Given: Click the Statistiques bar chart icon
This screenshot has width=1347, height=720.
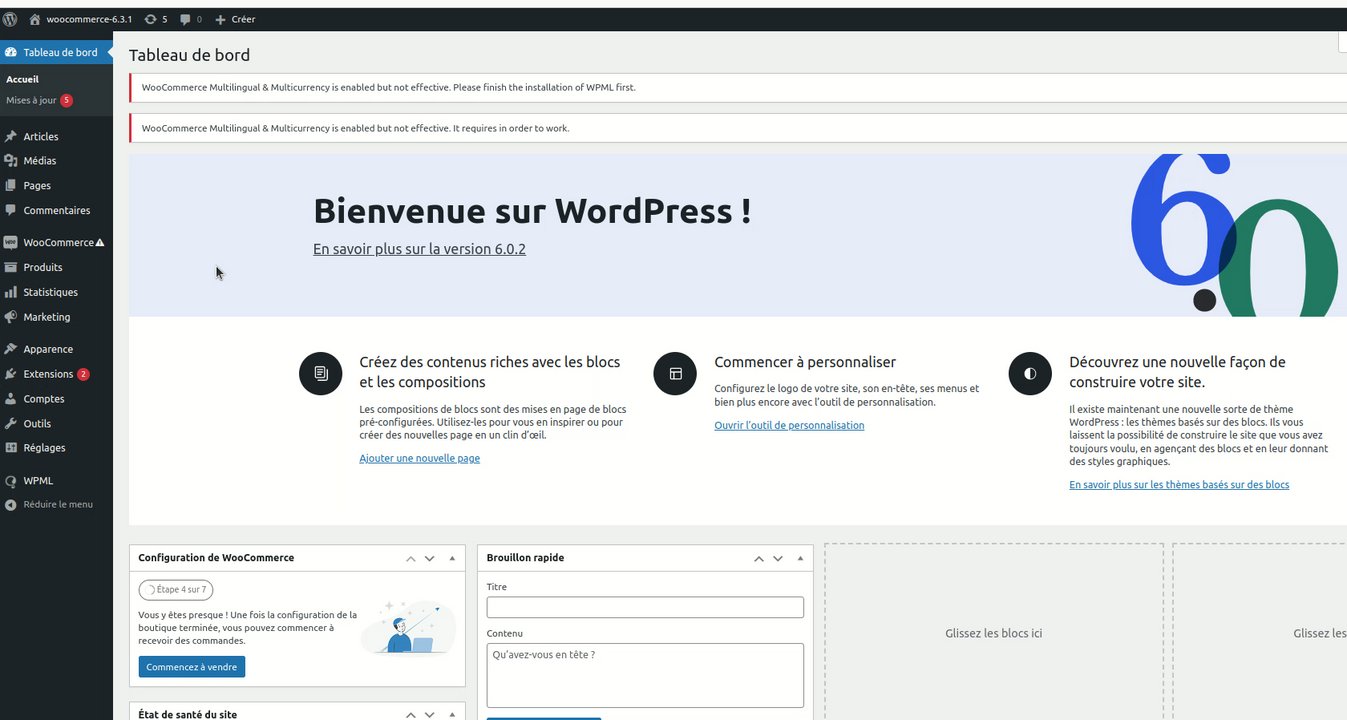Looking at the screenshot, I should click(11, 292).
